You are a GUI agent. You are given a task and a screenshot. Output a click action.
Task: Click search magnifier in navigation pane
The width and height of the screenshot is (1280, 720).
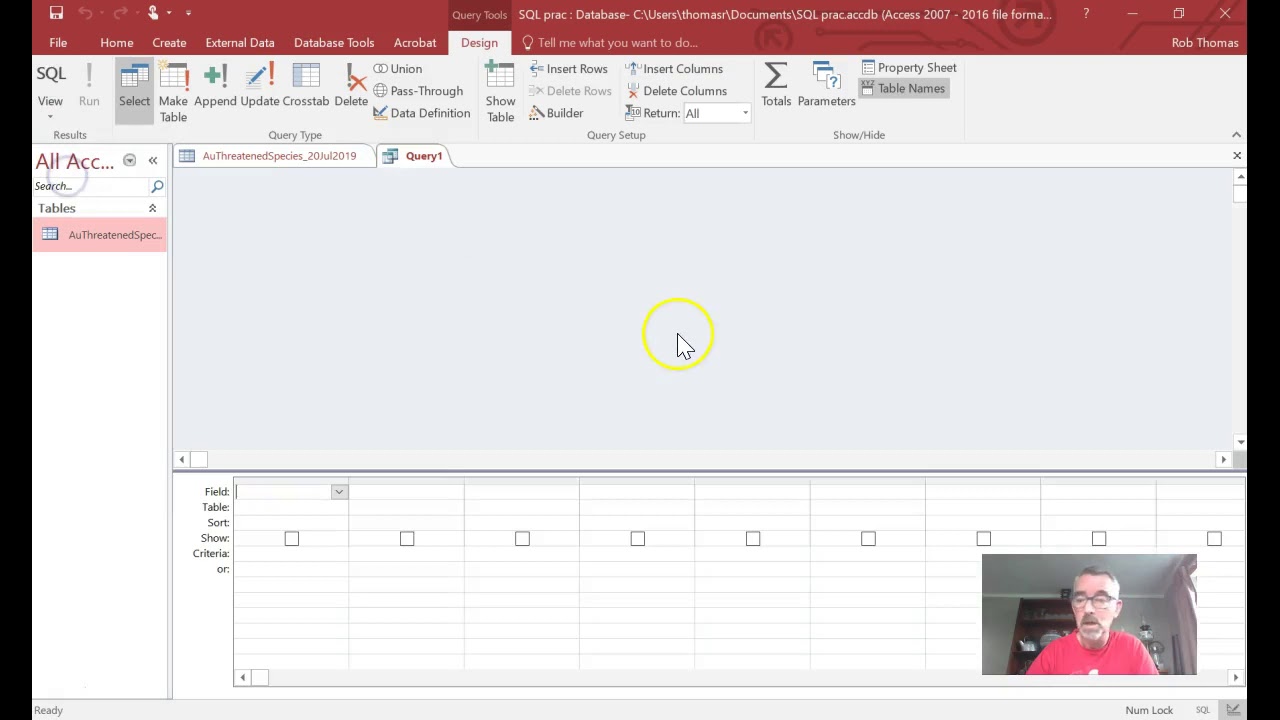(x=157, y=186)
